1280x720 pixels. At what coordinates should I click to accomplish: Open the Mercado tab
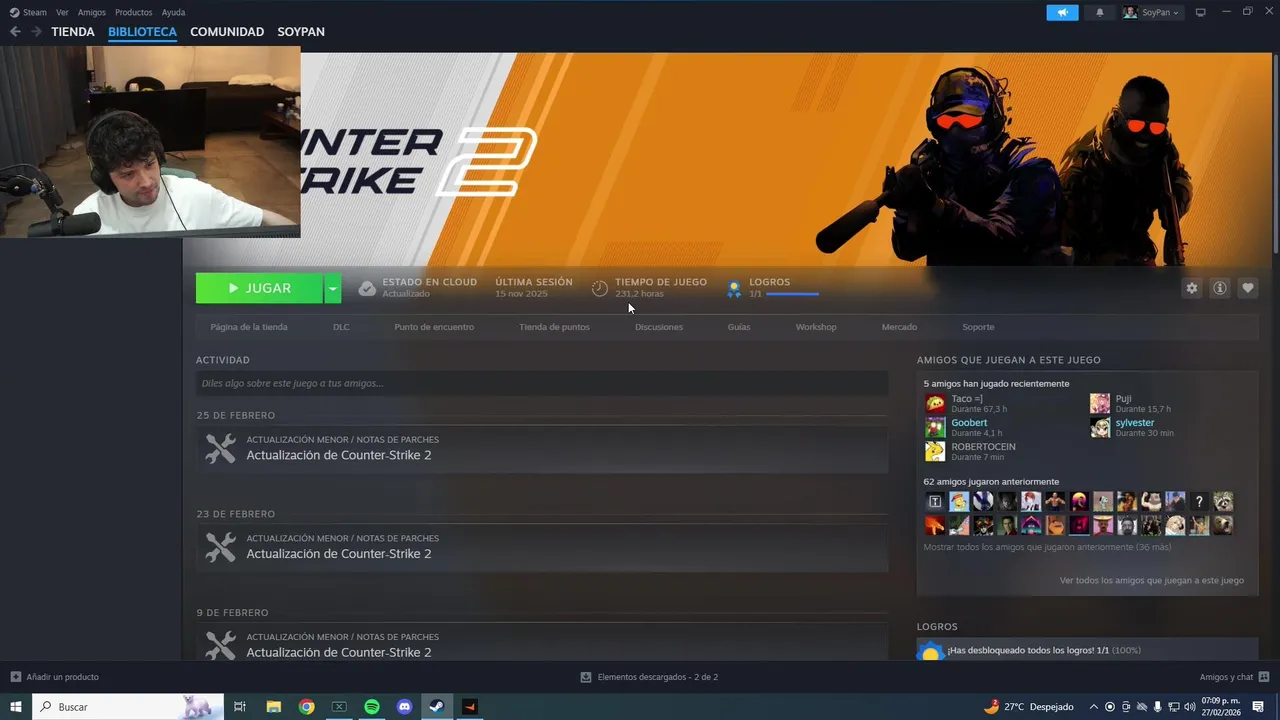pyautogui.click(x=899, y=327)
